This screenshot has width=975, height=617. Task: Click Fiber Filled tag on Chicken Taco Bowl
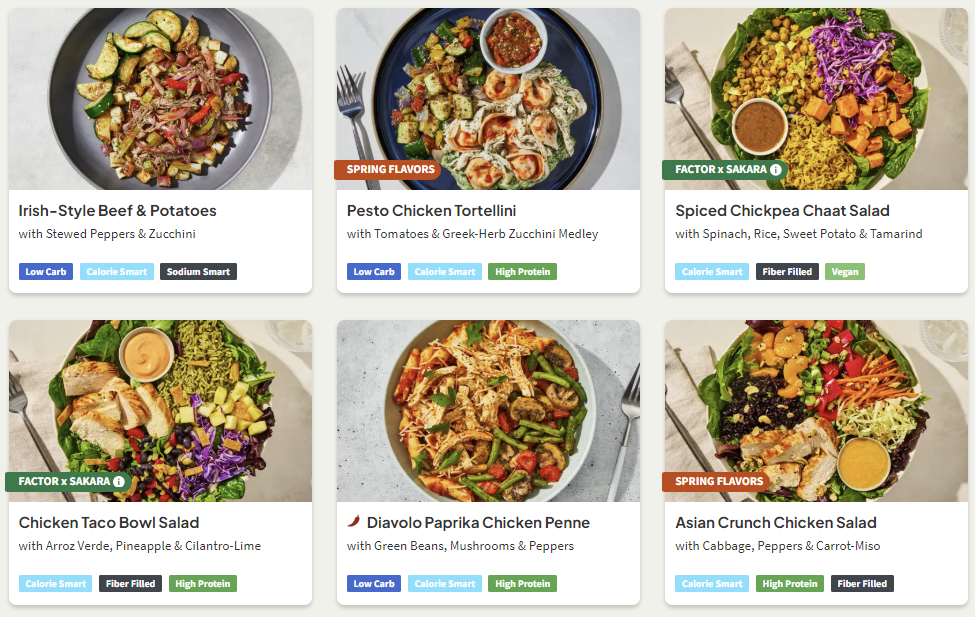coord(130,584)
